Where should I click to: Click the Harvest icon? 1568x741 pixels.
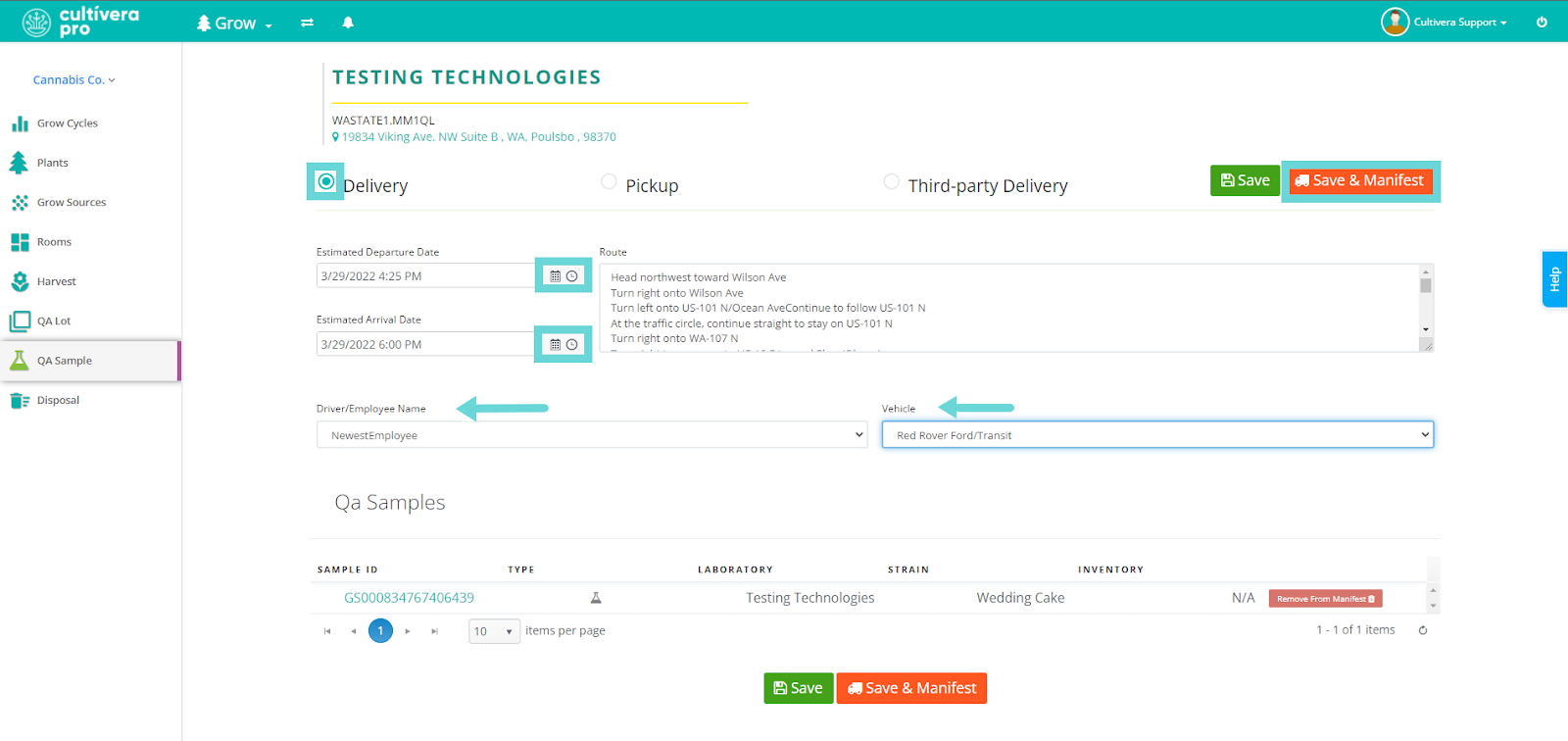20,281
